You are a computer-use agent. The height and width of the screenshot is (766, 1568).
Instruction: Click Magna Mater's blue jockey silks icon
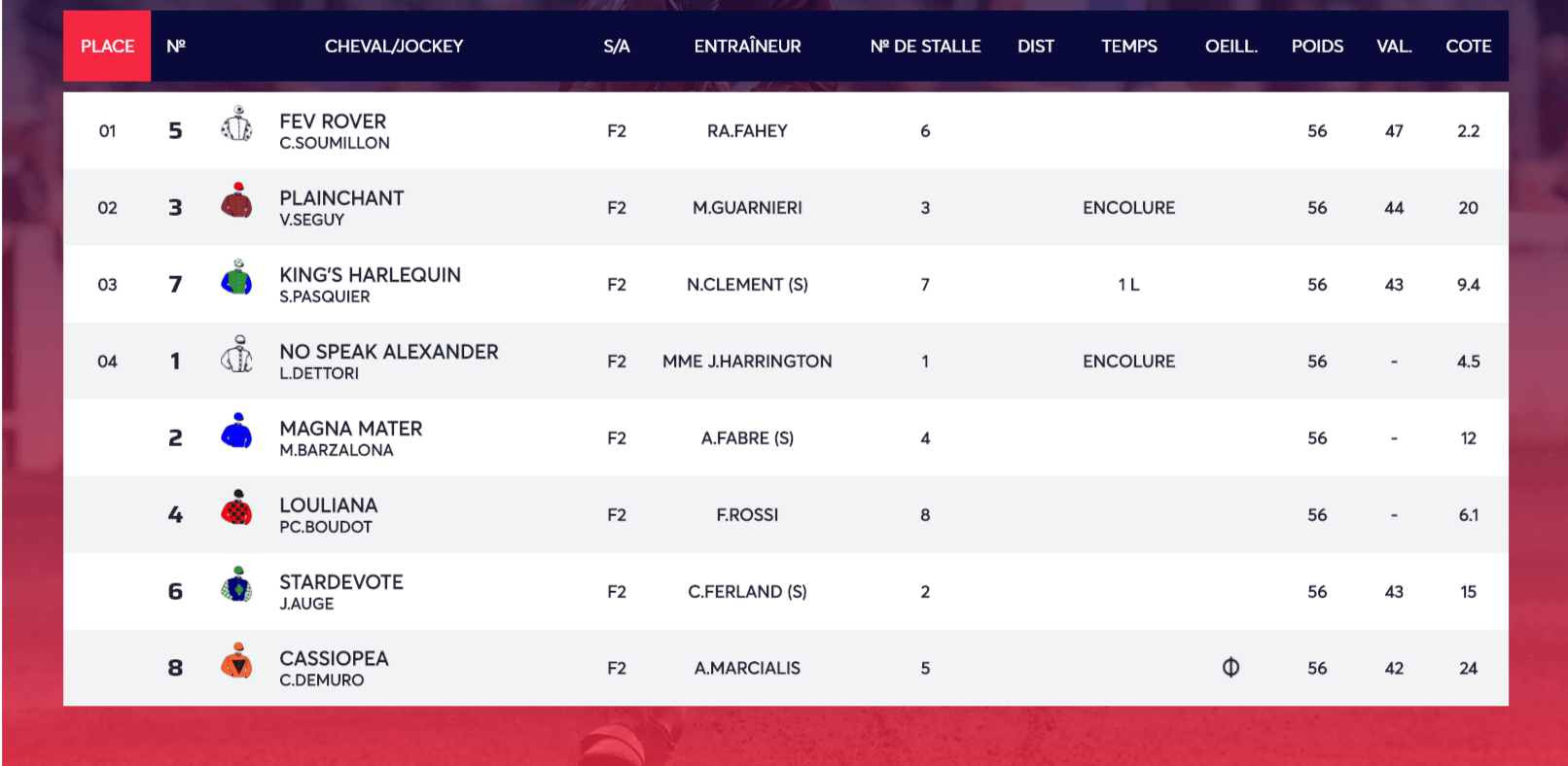236,432
